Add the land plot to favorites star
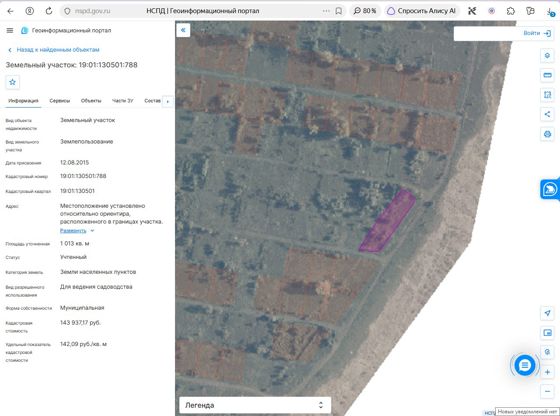Image resolution: width=560 pixels, height=416 pixels. [x=12, y=82]
